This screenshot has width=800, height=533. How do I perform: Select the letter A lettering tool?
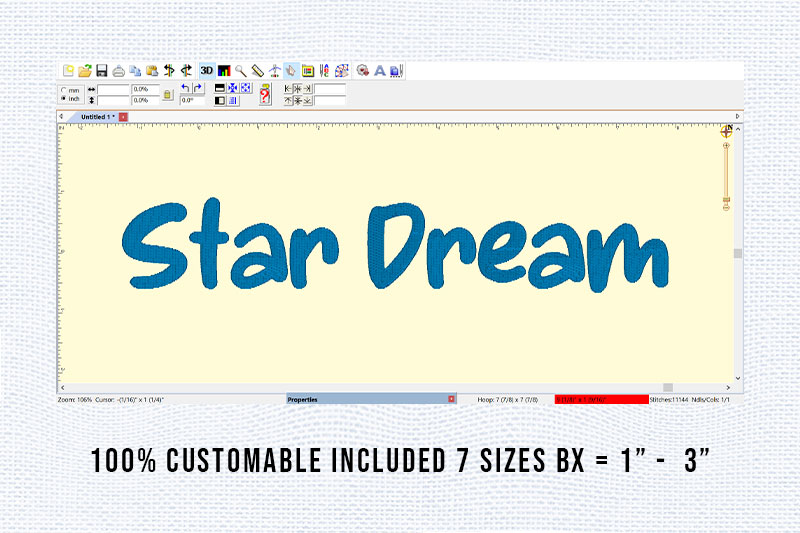point(380,70)
